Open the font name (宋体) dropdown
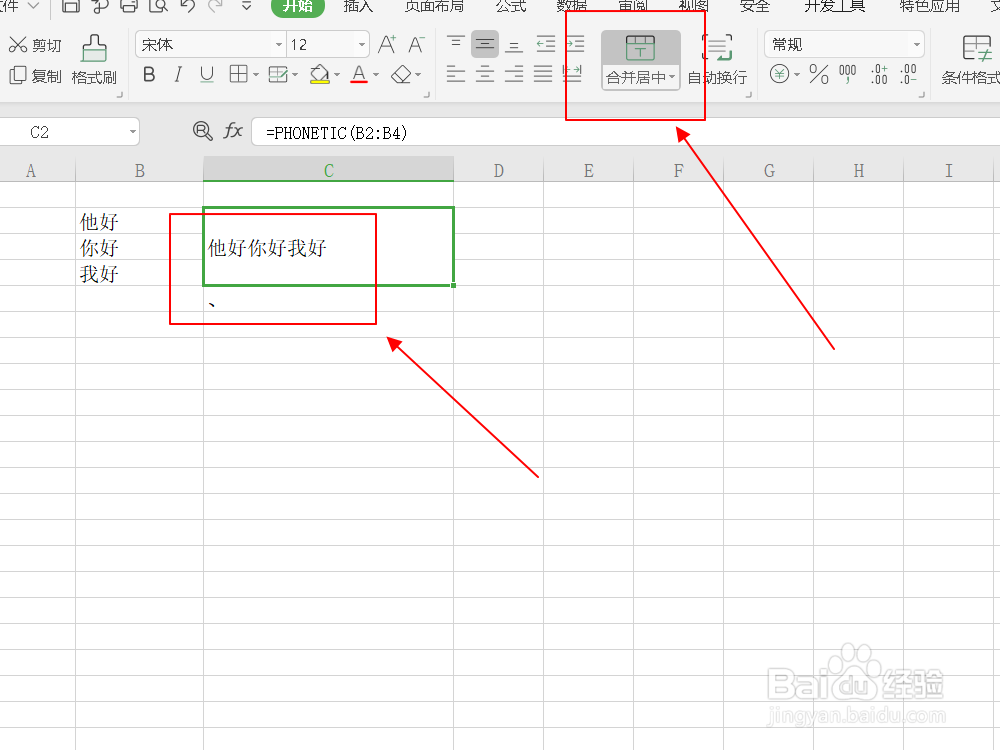The image size is (1000, 750). point(278,44)
